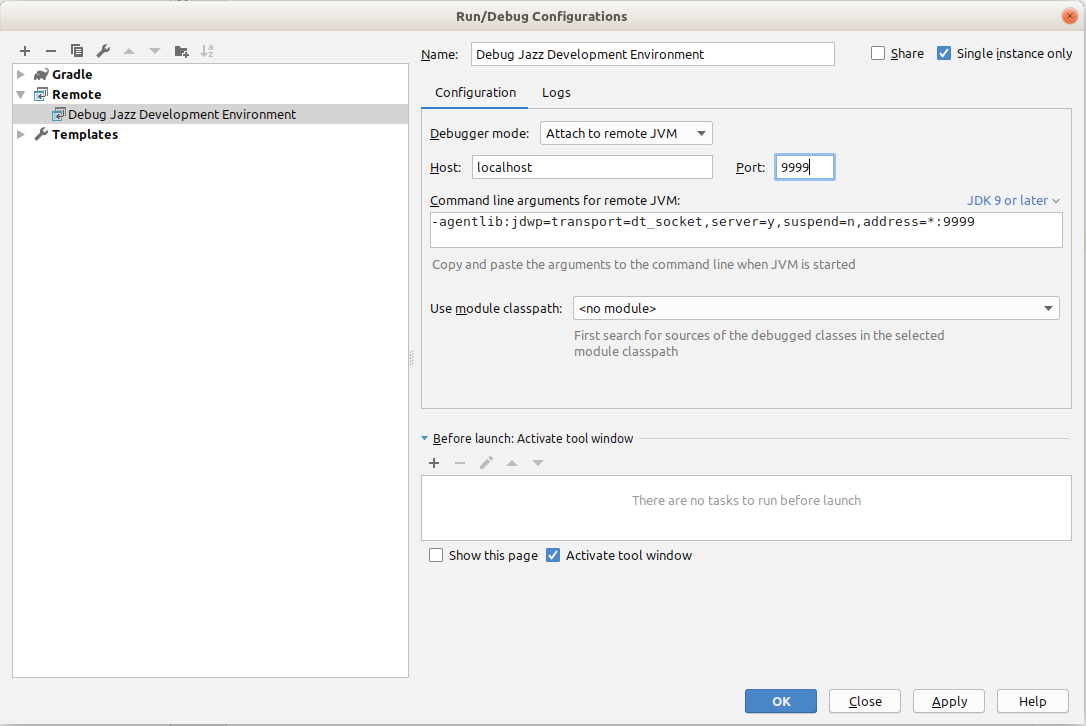Move before launch task up
The width and height of the screenshot is (1086, 726).
(x=512, y=463)
